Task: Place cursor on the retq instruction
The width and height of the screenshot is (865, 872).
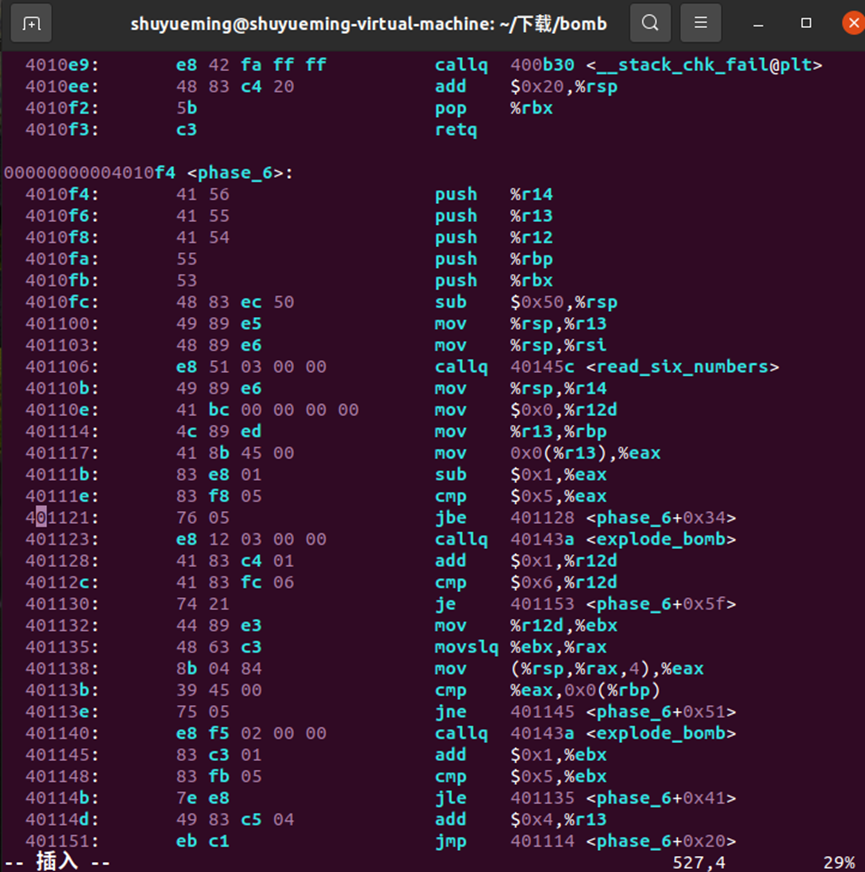Action: [x=455, y=130]
